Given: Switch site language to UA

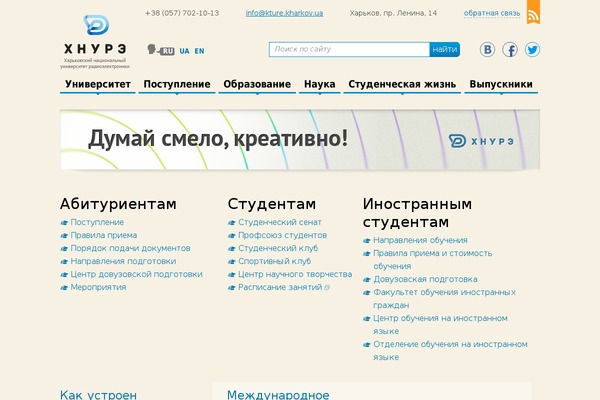Looking at the screenshot, I should click(x=184, y=51).
